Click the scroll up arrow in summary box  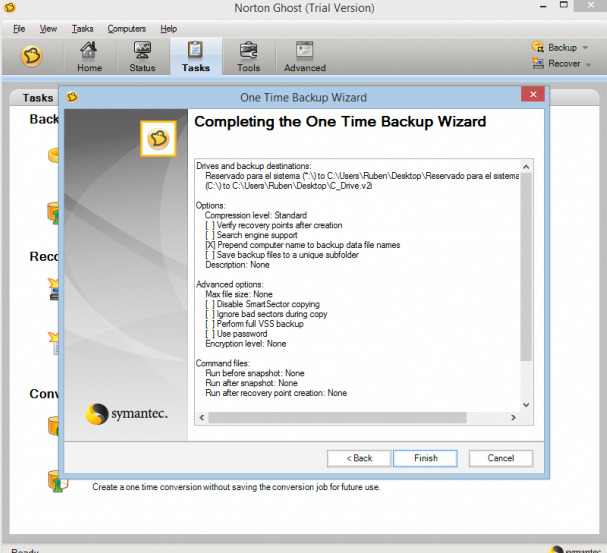(526, 167)
